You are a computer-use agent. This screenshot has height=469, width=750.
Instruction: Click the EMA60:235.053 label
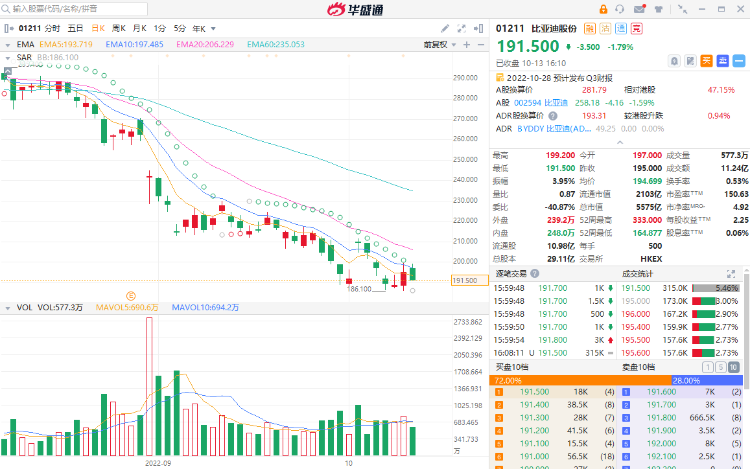276,44
